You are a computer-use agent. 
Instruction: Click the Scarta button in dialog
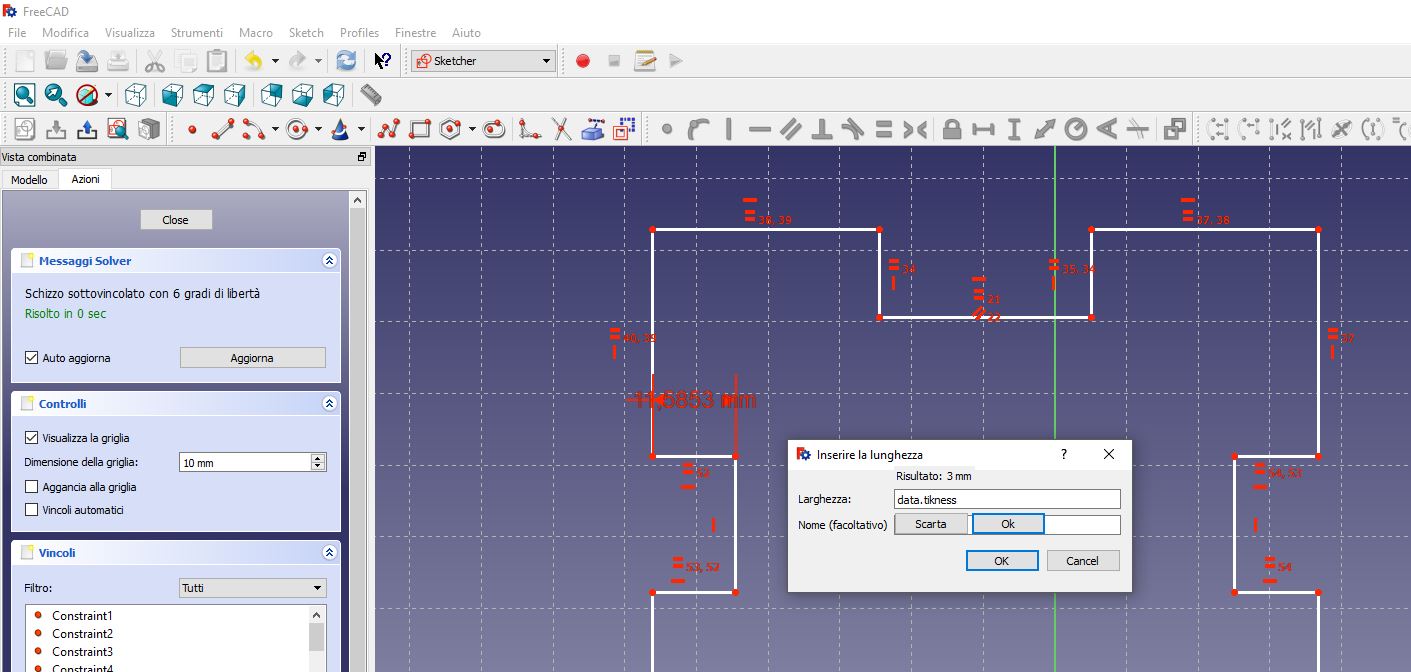pyautogui.click(x=931, y=524)
